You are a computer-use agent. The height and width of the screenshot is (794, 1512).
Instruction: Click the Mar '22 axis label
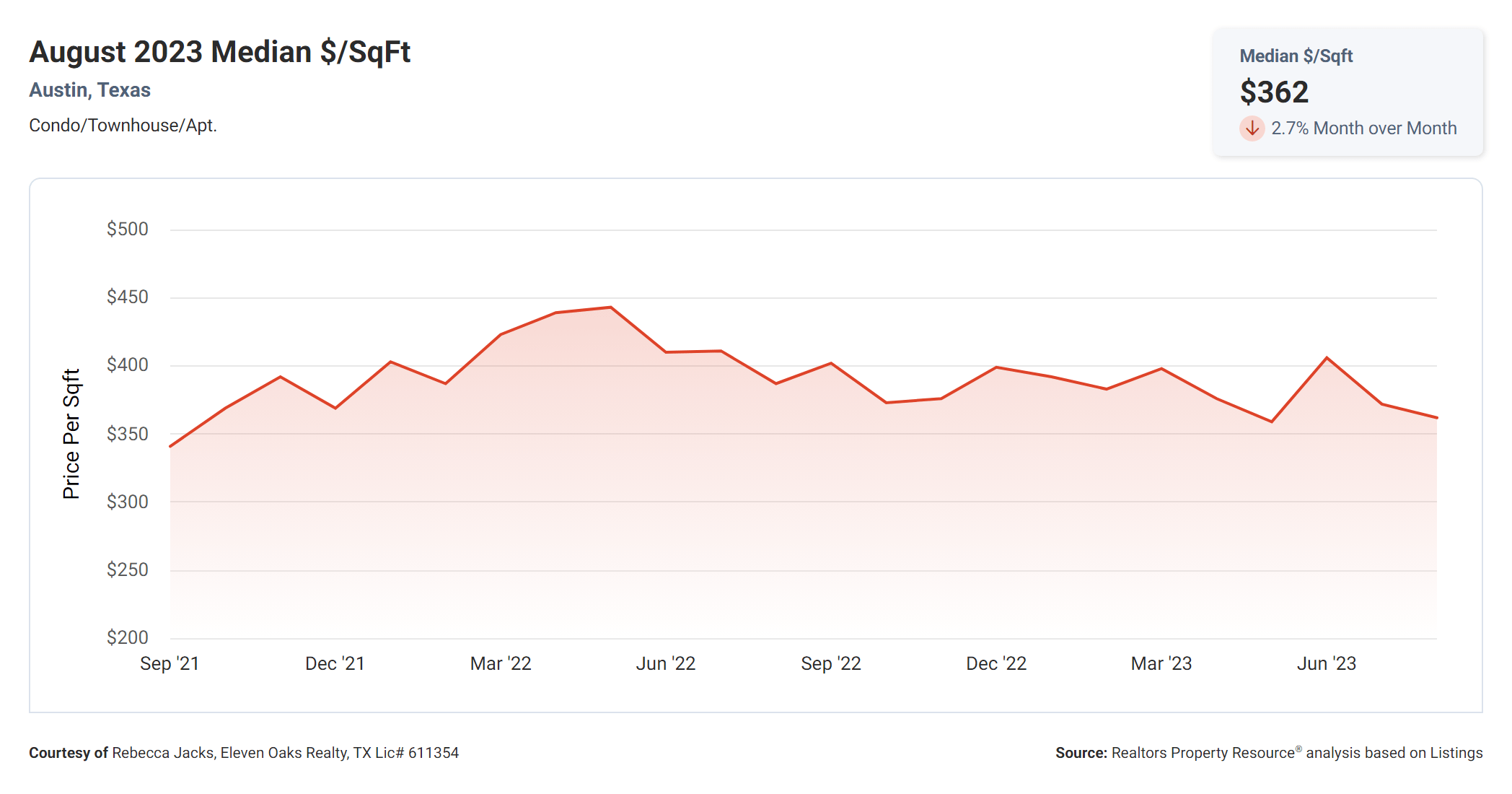click(501, 663)
